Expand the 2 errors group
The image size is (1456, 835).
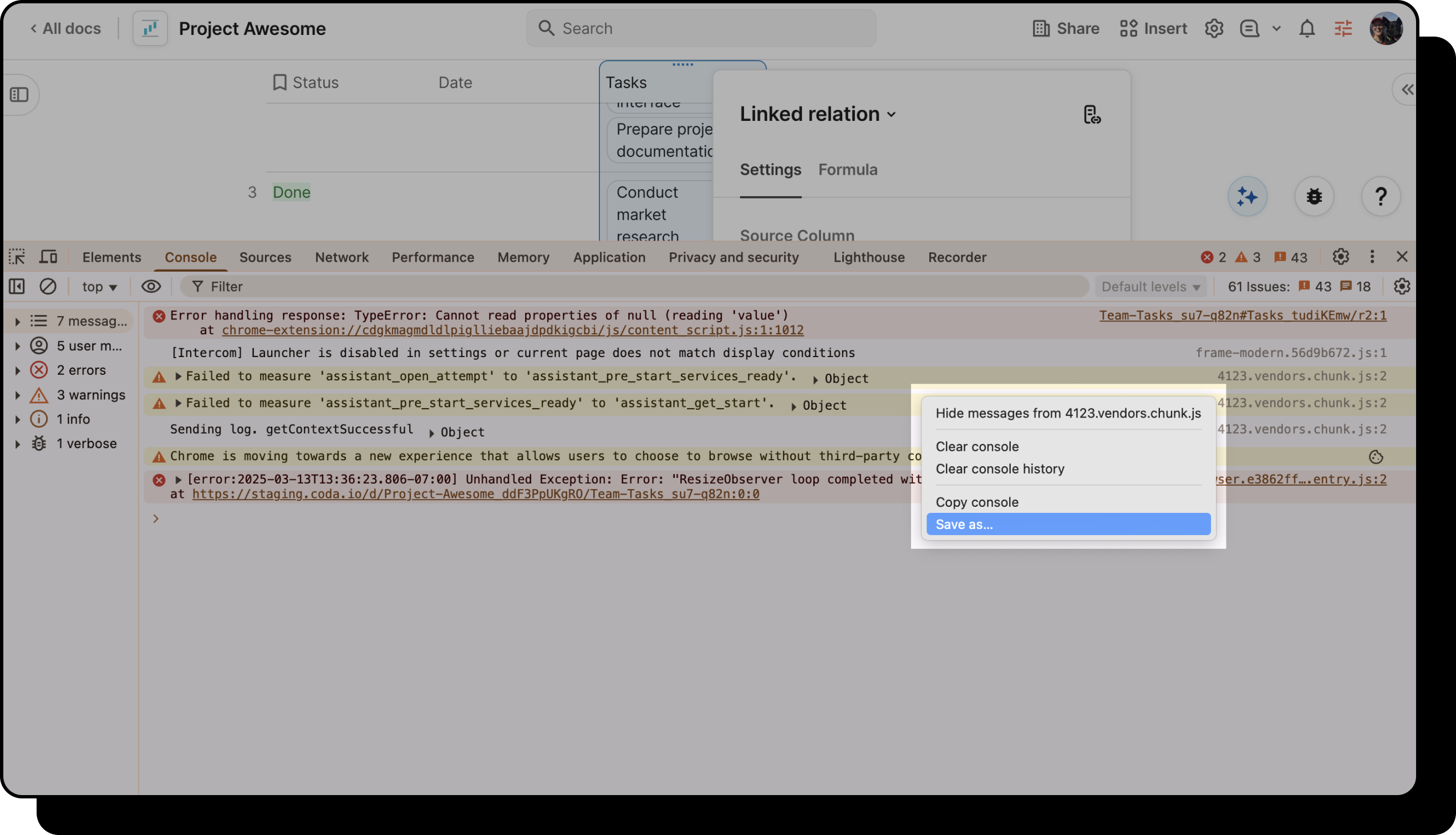(18, 370)
